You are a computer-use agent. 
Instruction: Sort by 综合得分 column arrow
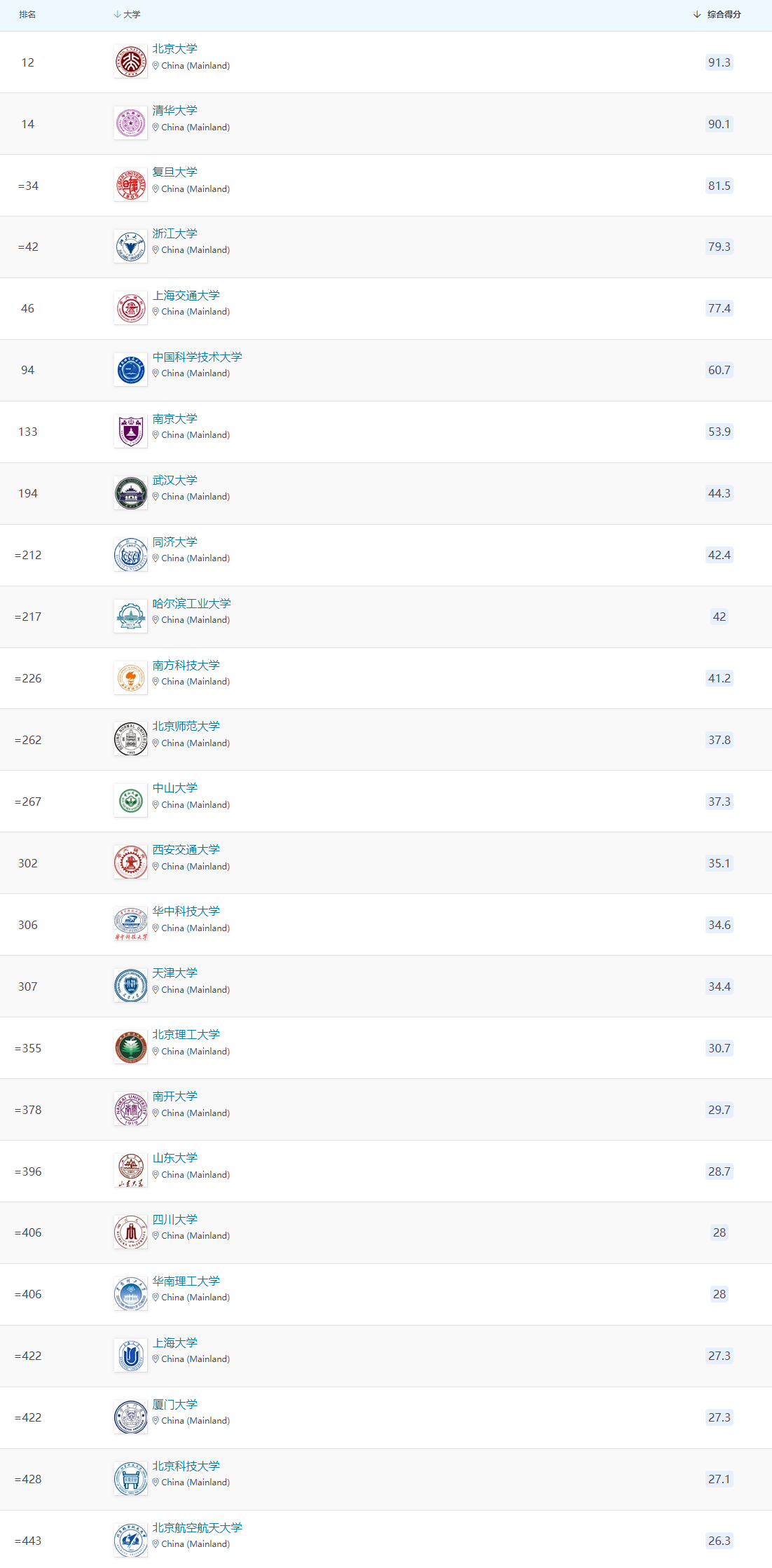pyautogui.click(x=697, y=14)
